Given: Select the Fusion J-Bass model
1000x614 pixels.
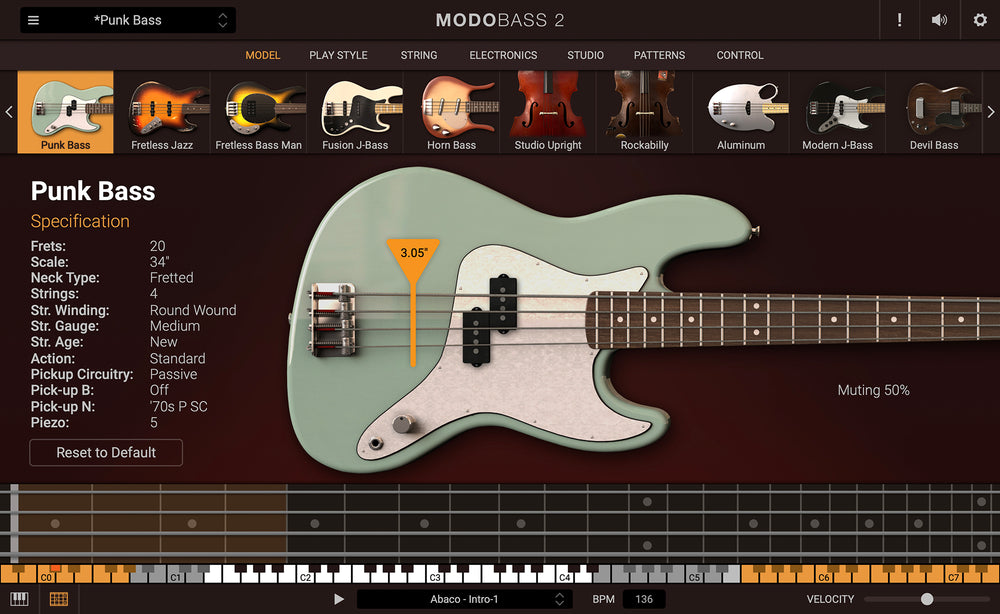Looking at the screenshot, I should click(355, 112).
